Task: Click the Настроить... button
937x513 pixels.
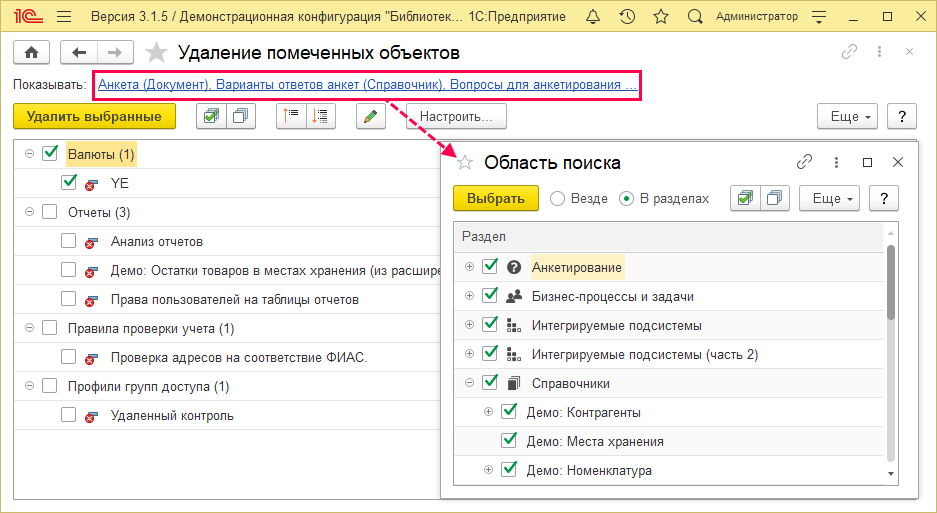Action: [x=457, y=116]
